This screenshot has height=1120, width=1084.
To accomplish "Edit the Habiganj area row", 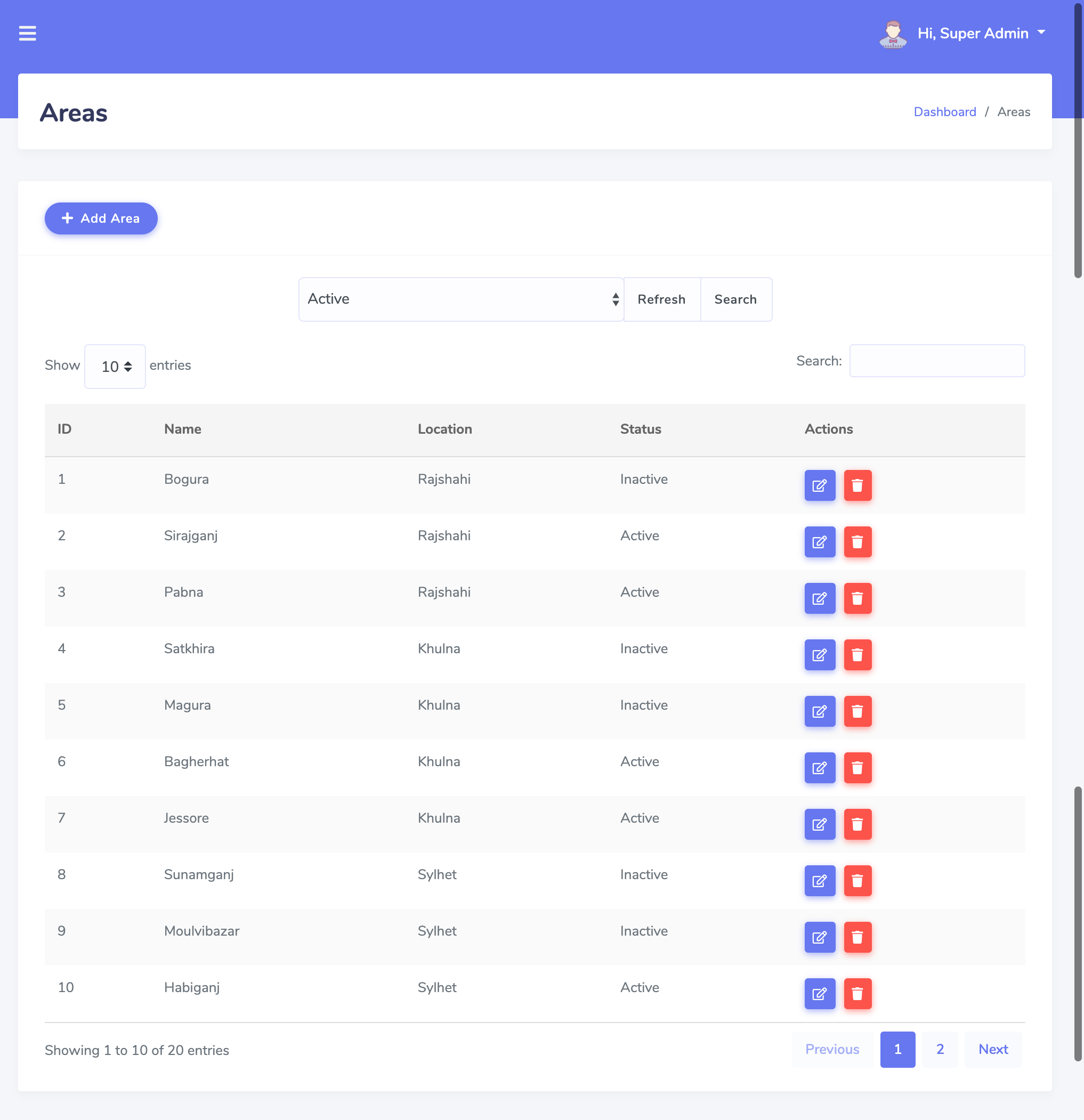I will coord(820,994).
